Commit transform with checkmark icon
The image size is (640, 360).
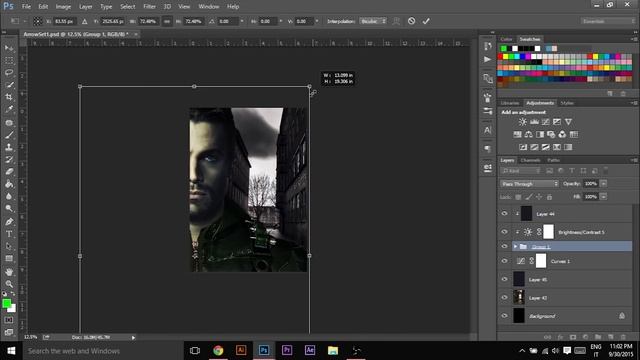click(426, 21)
